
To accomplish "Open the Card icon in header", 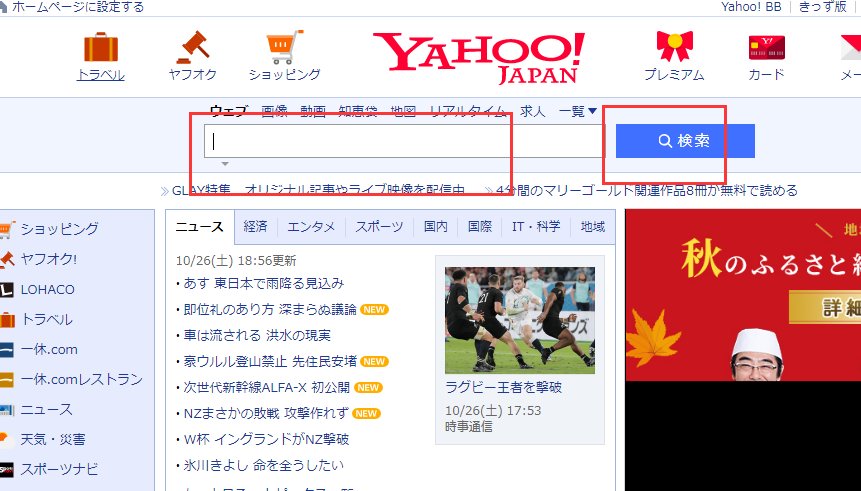I will pyautogui.click(x=767, y=47).
